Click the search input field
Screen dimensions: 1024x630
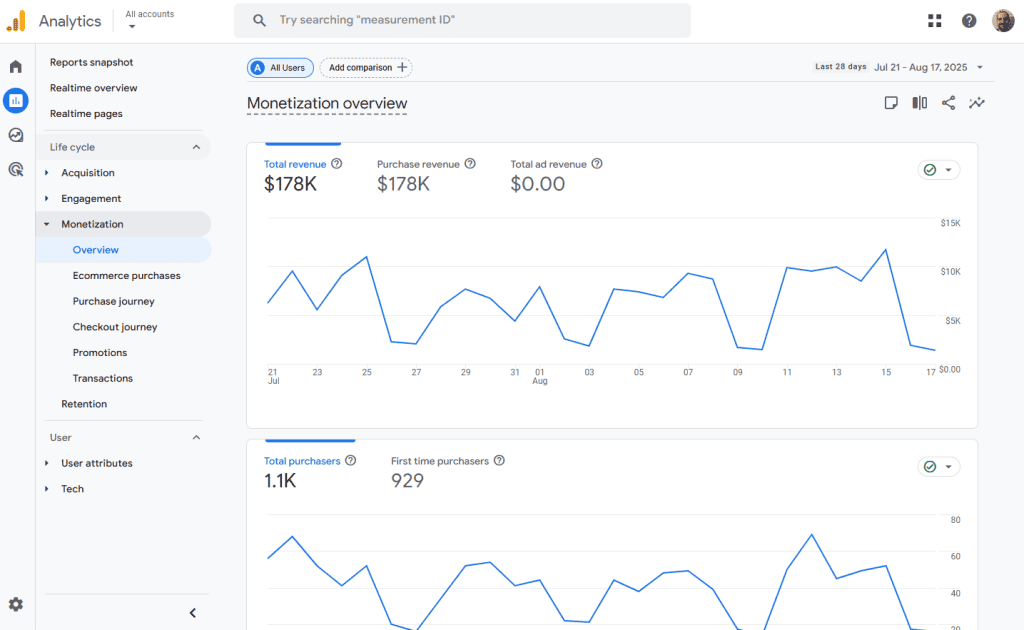pos(462,20)
